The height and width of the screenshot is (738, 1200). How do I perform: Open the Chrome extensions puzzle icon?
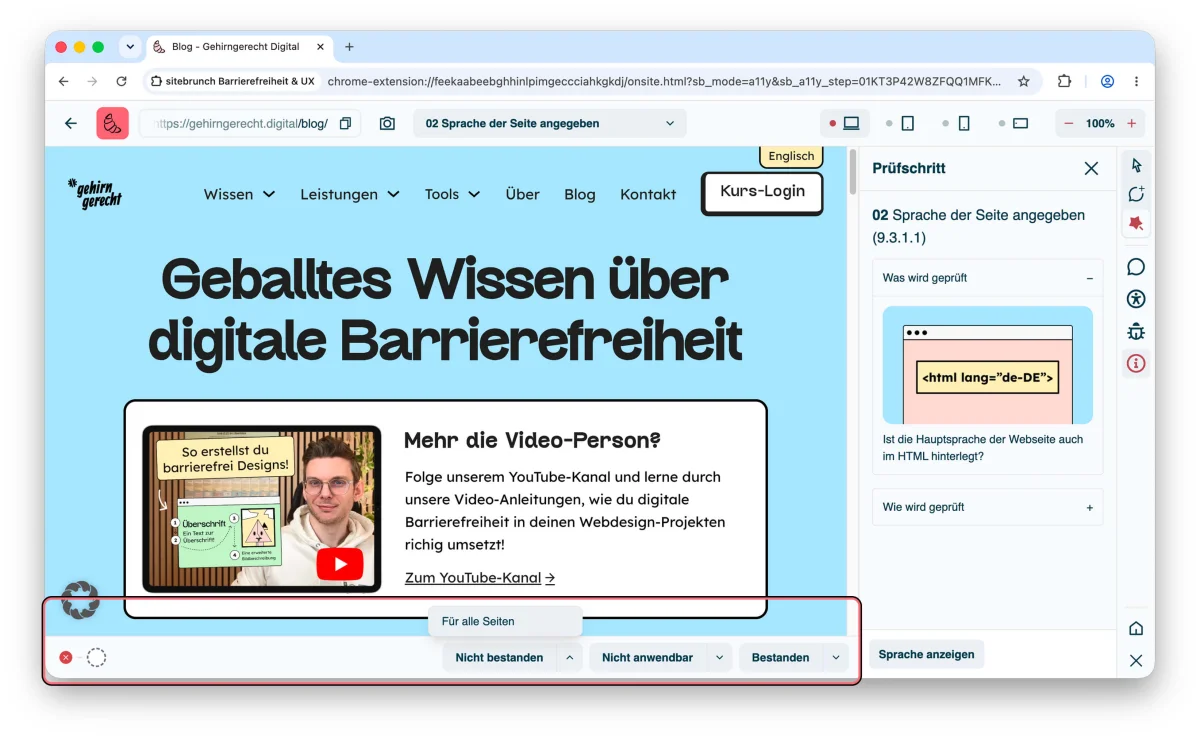point(1064,81)
